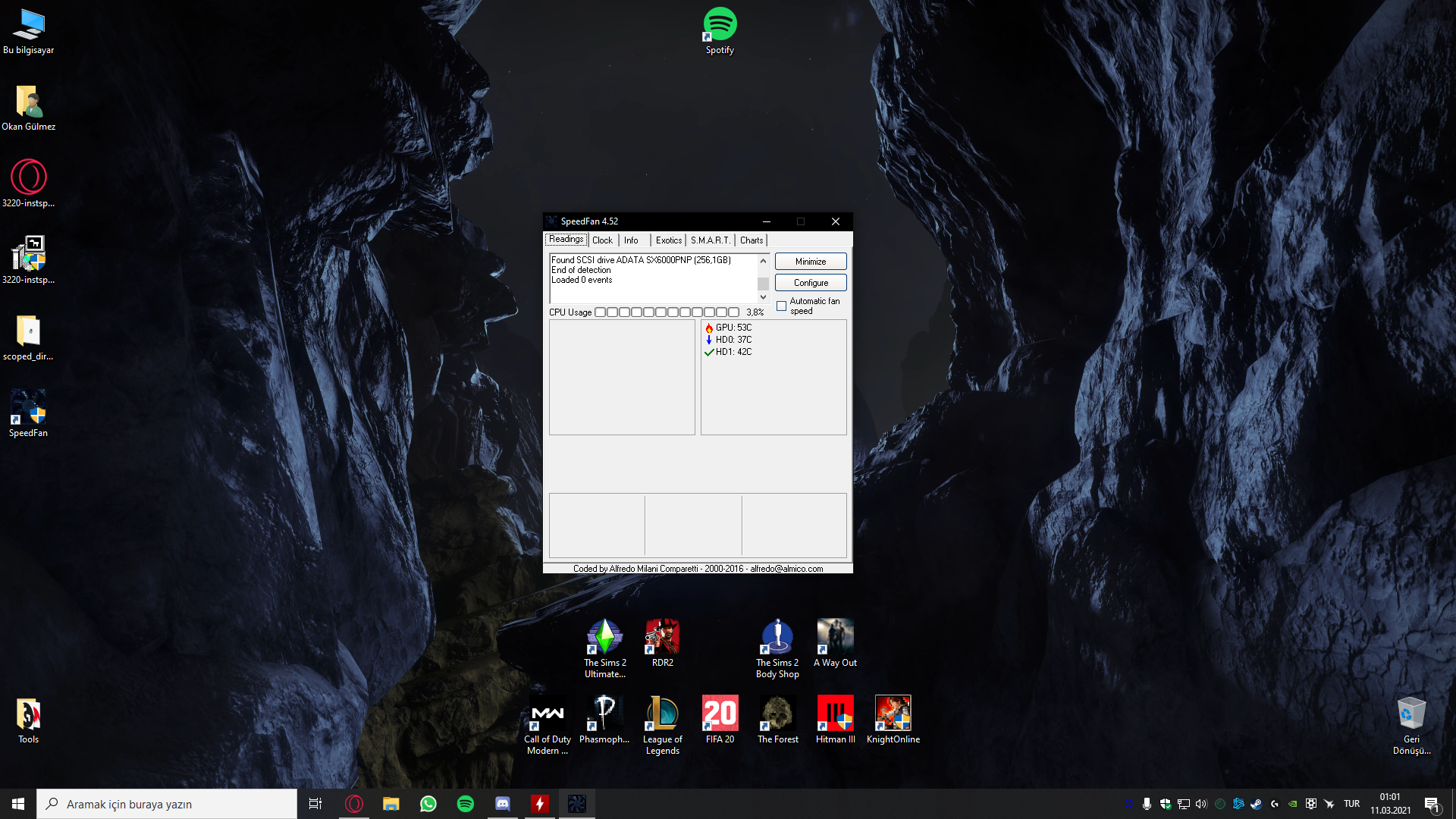Switch to the Clock tab in SpeedFan
Screen dimensions: 1456x819
602,240
